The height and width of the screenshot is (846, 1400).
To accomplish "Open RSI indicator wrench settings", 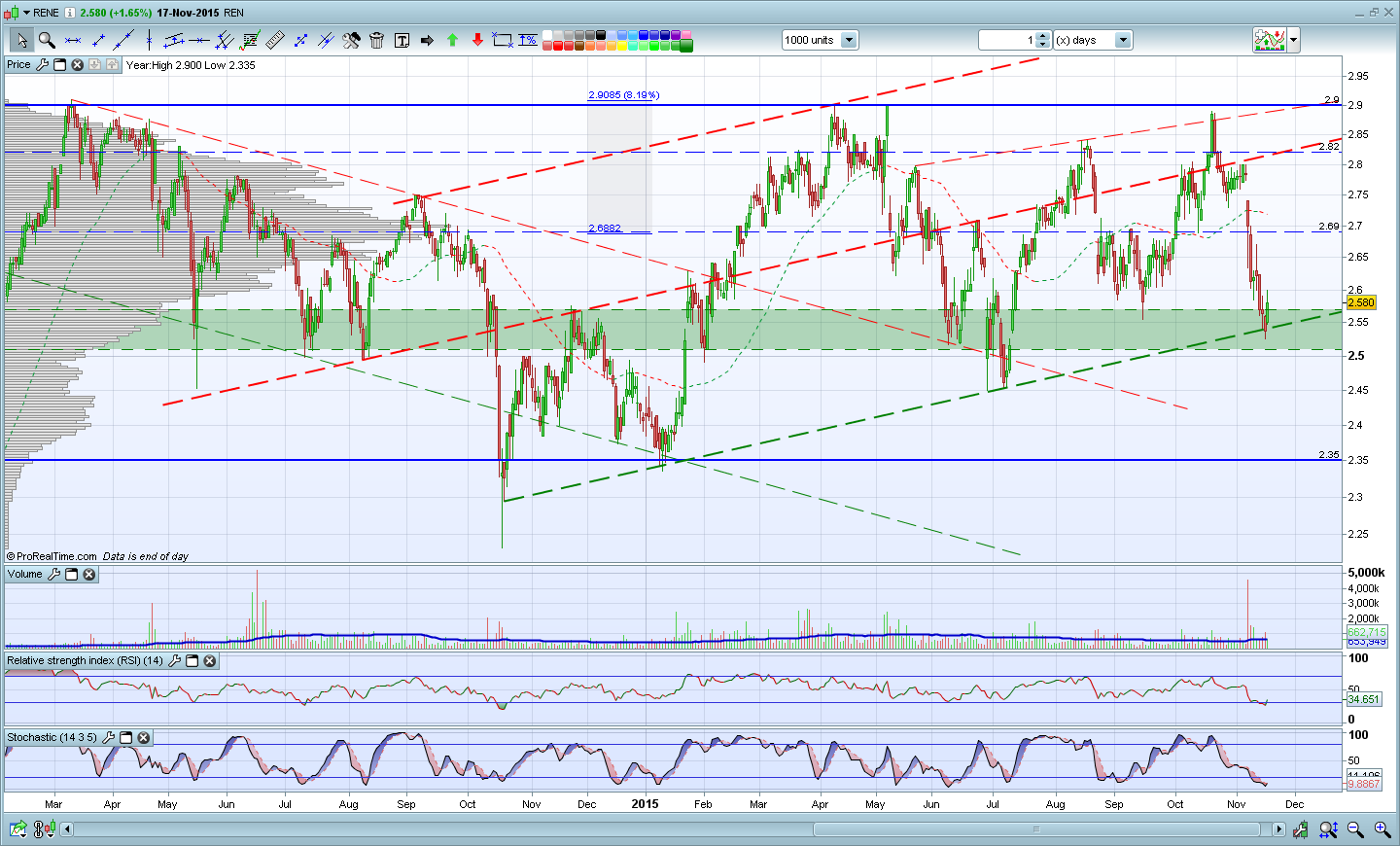I will coord(174,661).
